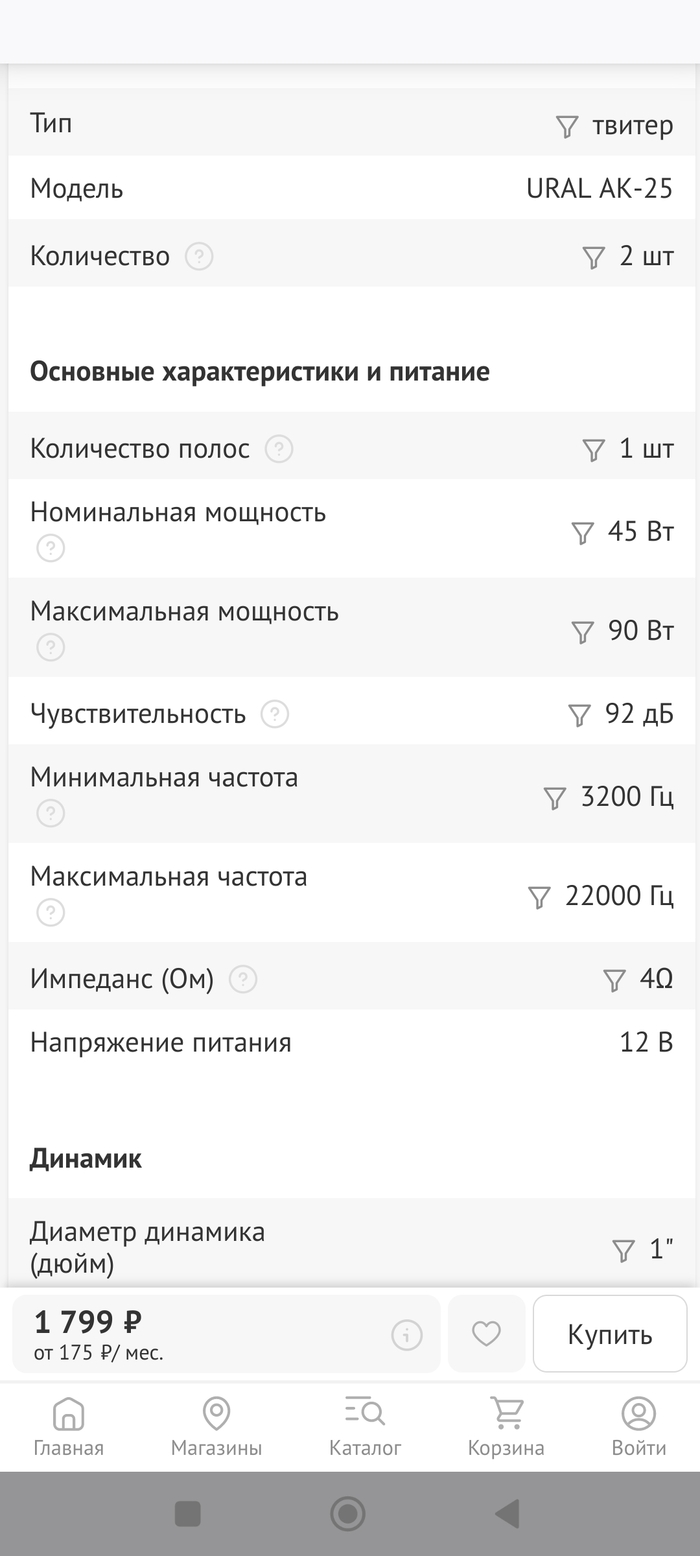Viewport: 700px width, 1556px height.
Task: Open the info icon near the price
Action: point(407,1333)
